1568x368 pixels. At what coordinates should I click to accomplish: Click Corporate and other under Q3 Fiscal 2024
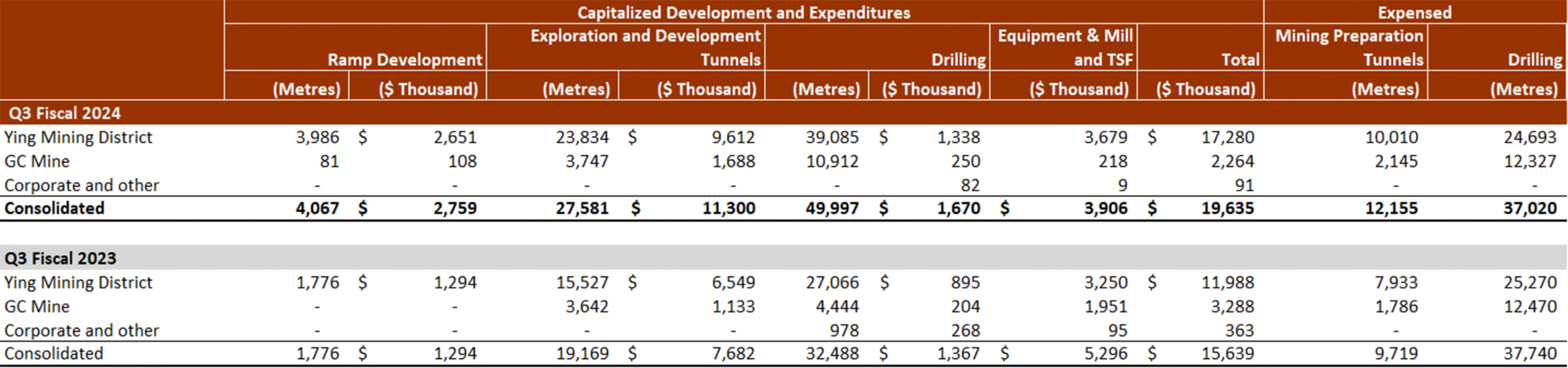pyautogui.click(x=81, y=185)
